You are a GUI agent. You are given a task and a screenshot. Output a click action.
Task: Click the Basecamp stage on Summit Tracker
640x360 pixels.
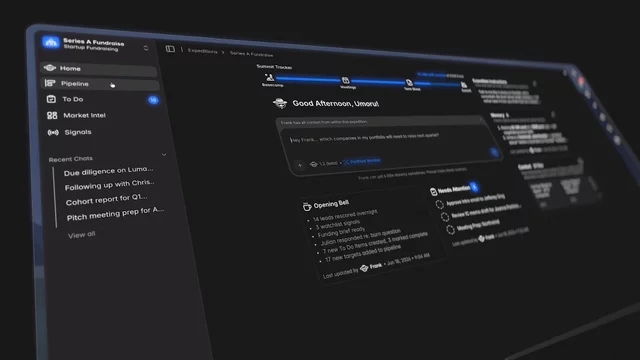pyautogui.click(x=270, y=79)
